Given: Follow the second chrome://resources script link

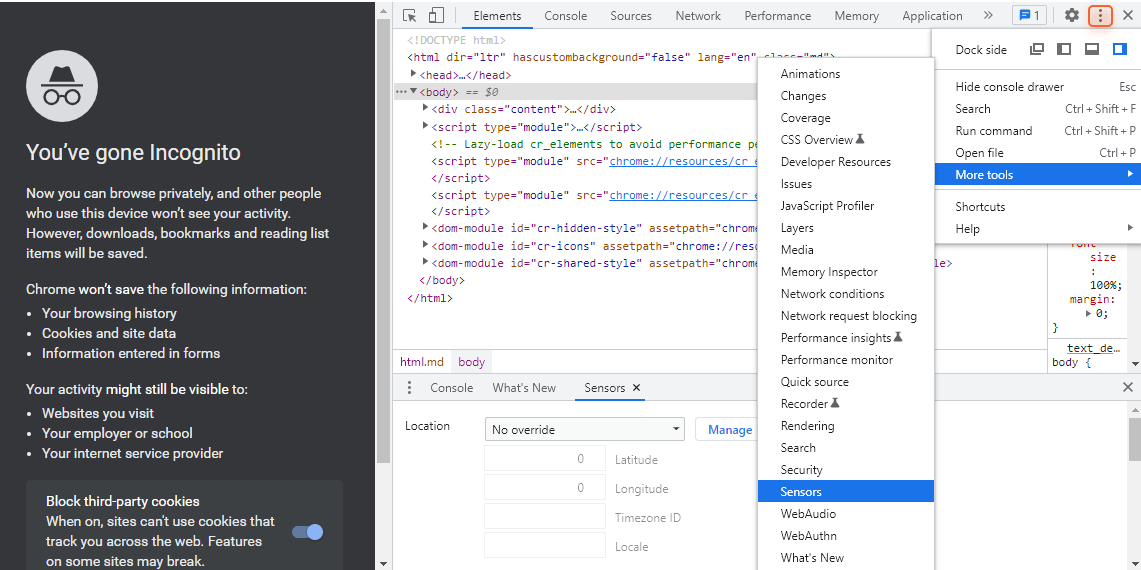Looking at the screenshot, I should (683, 195).
